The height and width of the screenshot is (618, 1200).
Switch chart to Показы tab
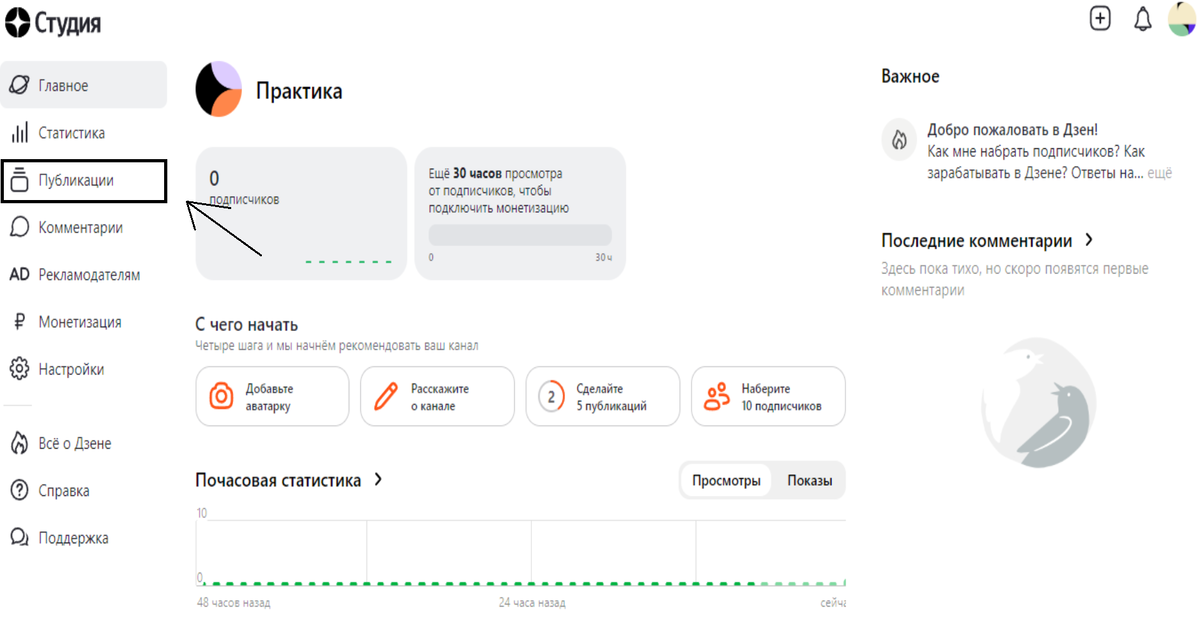pyautogui.click(x=809, y=481)
